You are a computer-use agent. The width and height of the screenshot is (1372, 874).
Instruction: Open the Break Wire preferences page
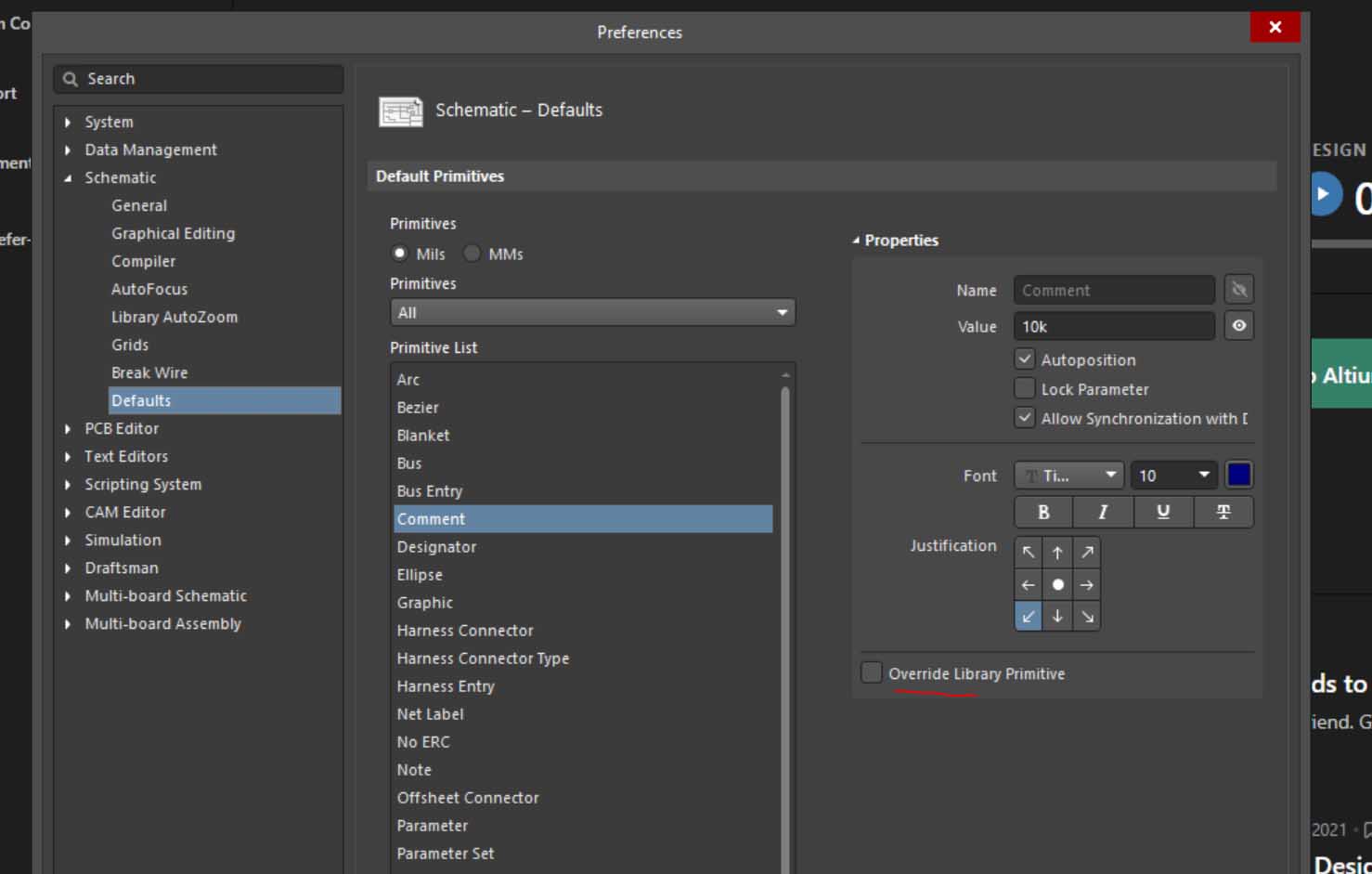pyautogui.click(x=149, y=372)
